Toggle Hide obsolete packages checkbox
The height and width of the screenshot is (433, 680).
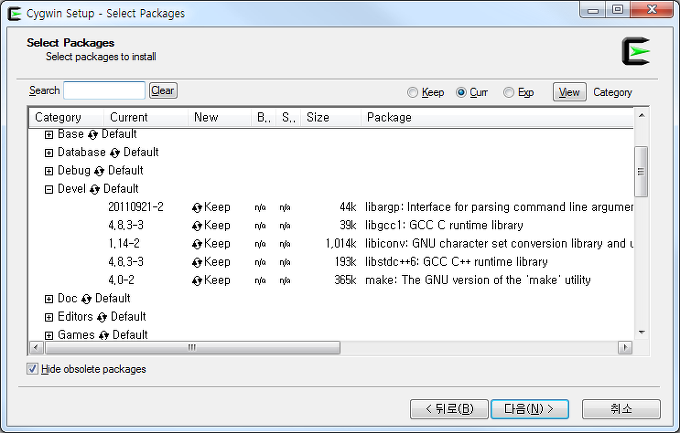tap(33, 369)
